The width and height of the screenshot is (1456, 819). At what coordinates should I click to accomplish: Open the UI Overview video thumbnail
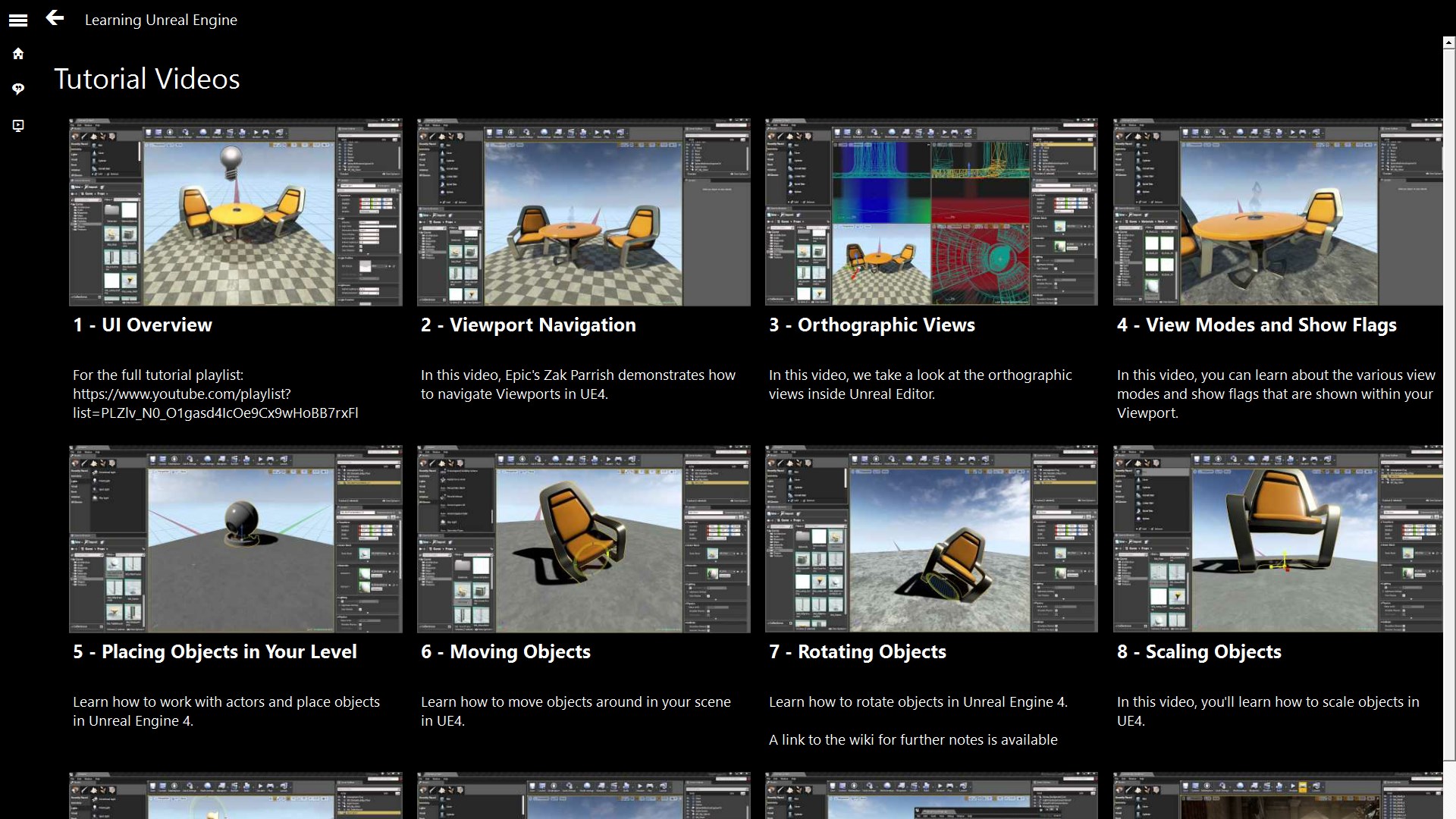(235, 212)
